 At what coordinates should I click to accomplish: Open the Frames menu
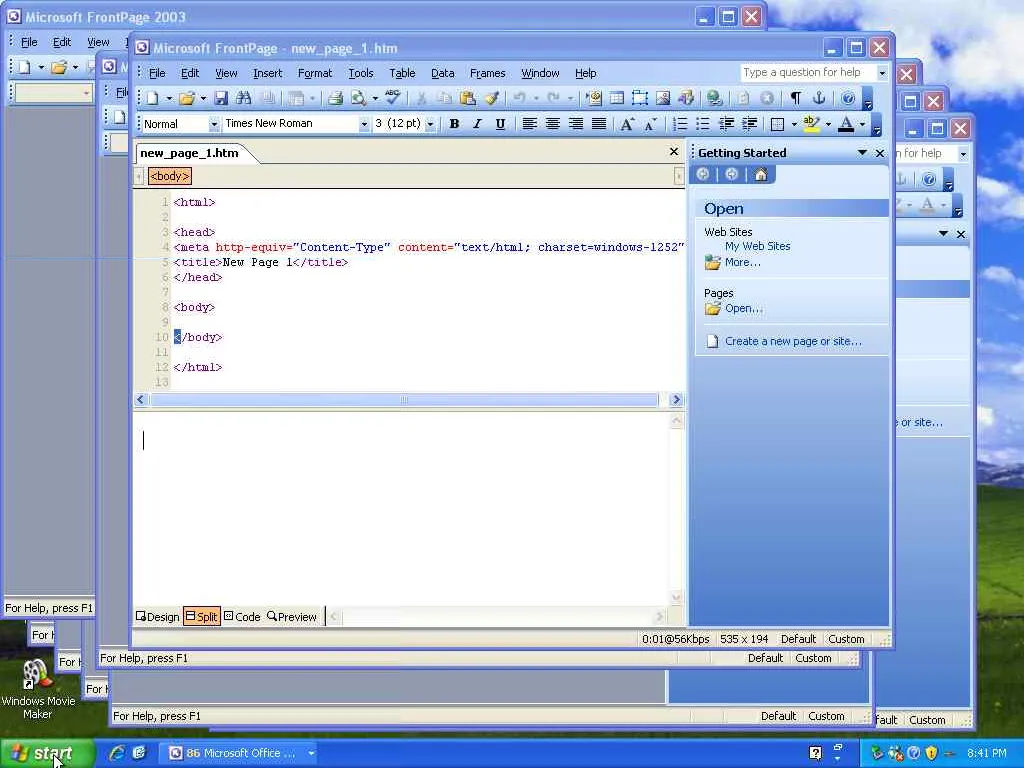coord(487,73)
